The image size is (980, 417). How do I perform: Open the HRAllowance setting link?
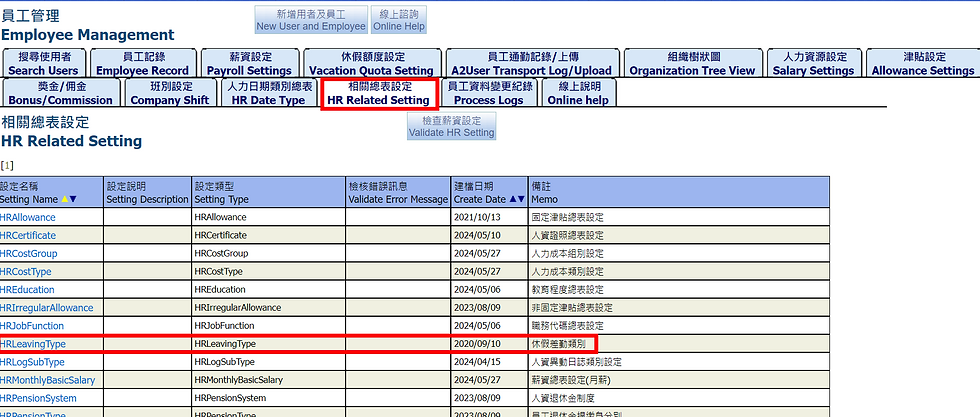pyautogui.click(x=28, y=218)
